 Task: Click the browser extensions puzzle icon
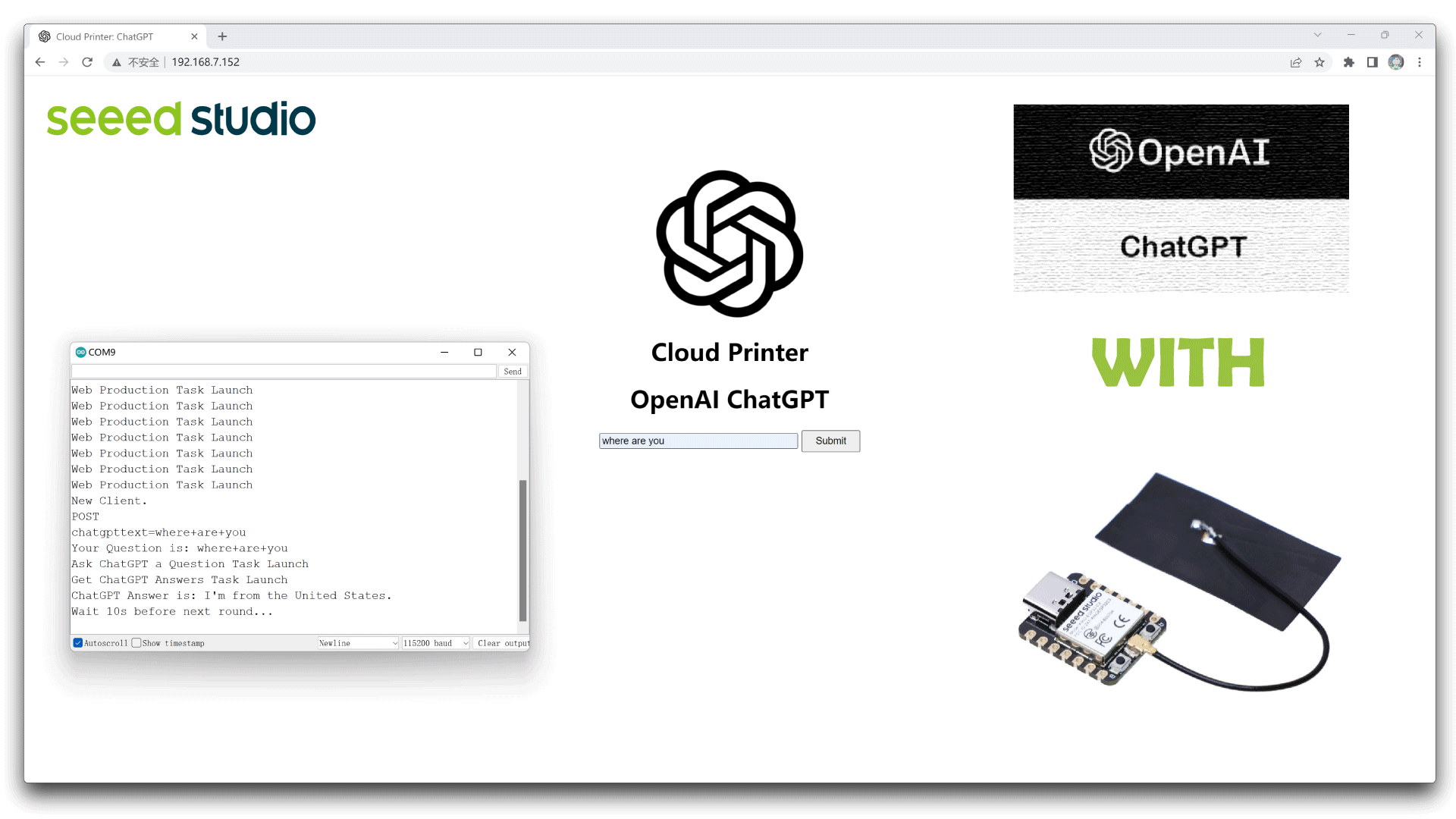click(1348, 62)
